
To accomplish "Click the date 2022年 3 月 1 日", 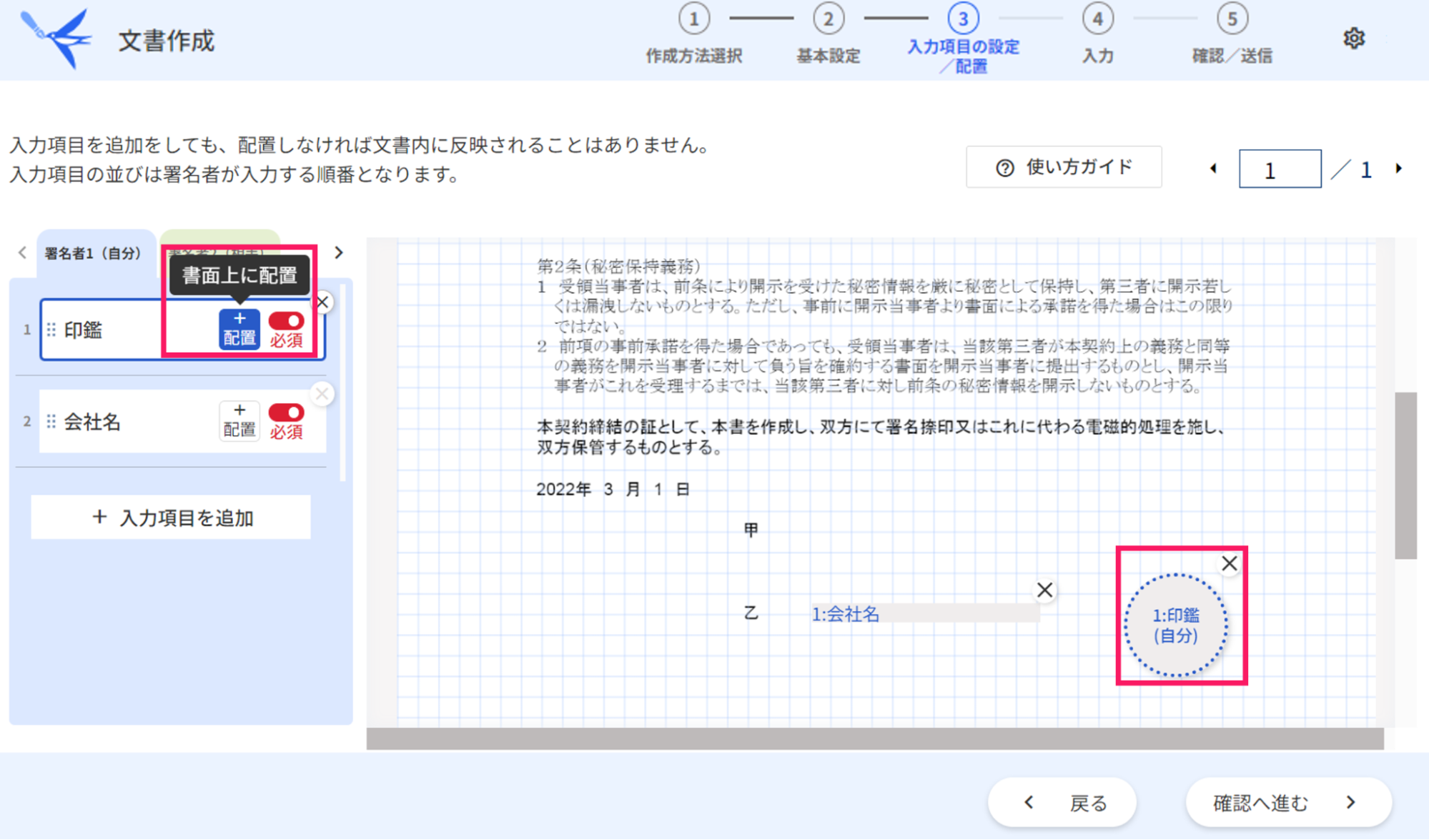I will coord(613,490).
